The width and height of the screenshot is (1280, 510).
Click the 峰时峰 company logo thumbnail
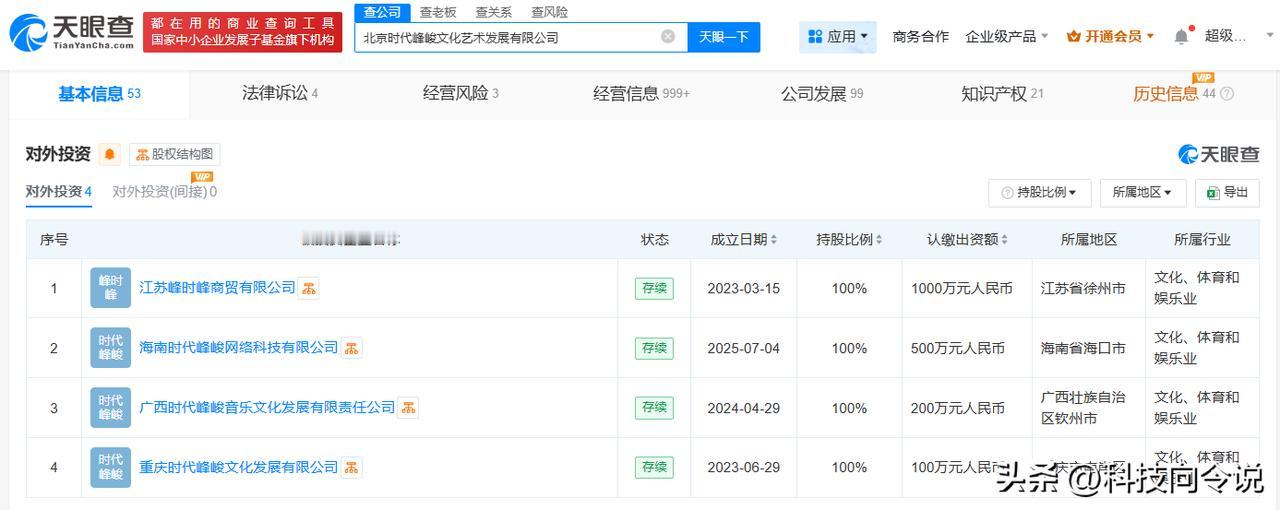[110, 288]
